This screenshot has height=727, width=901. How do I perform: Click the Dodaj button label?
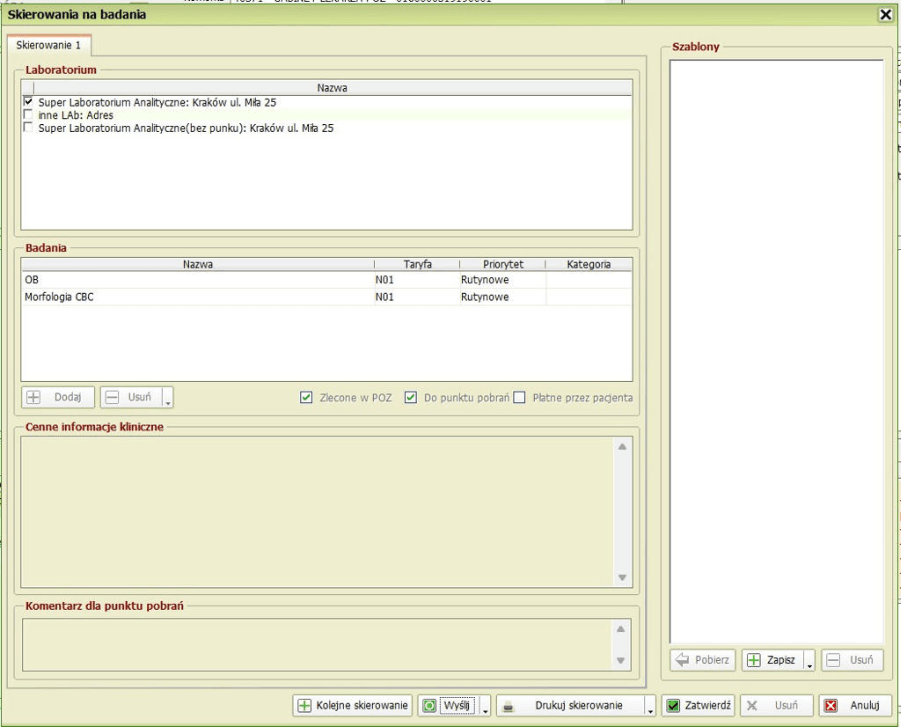(x=67, y=397)
